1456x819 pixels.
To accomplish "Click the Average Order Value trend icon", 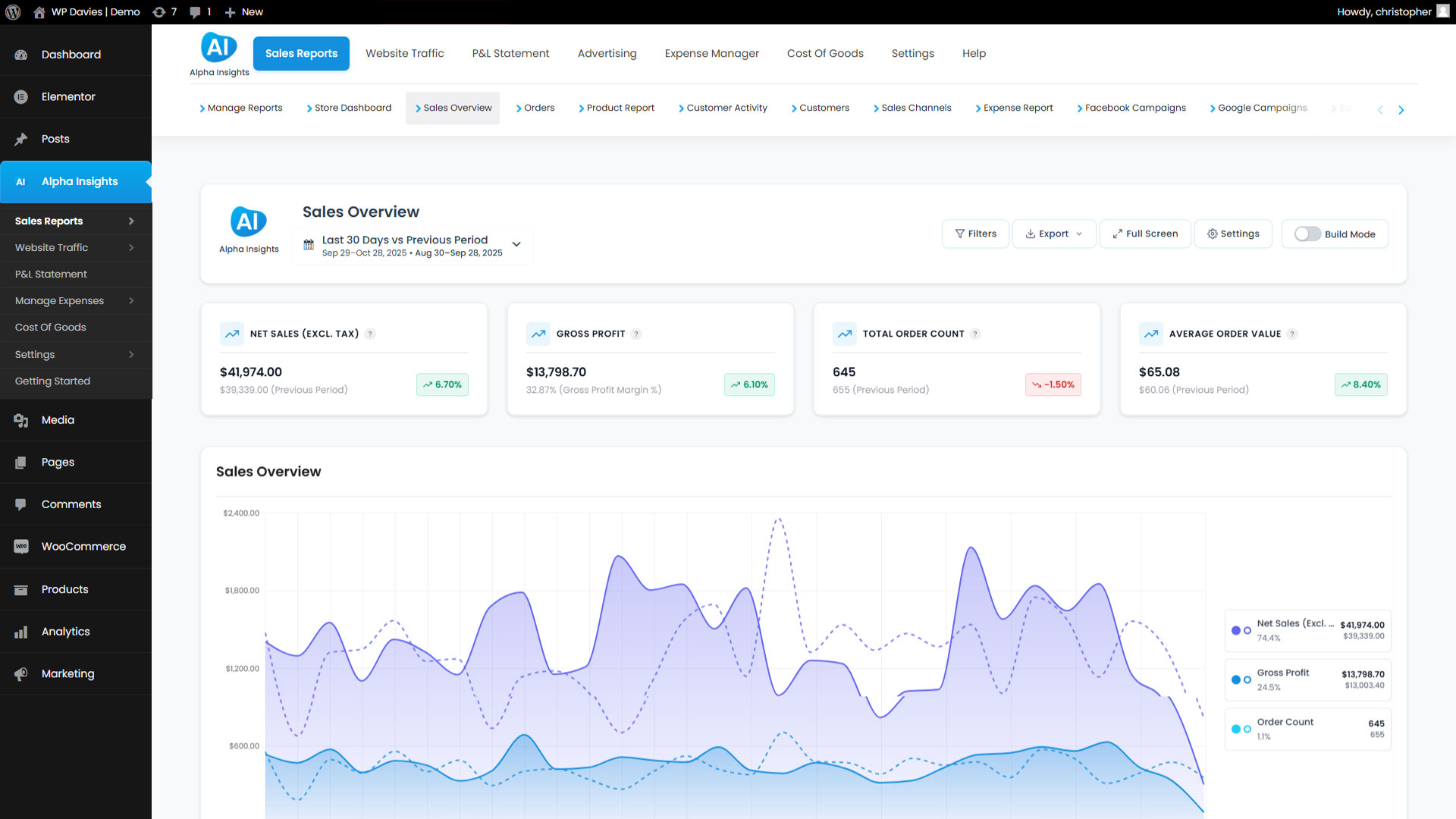I will coord(1151,334).
